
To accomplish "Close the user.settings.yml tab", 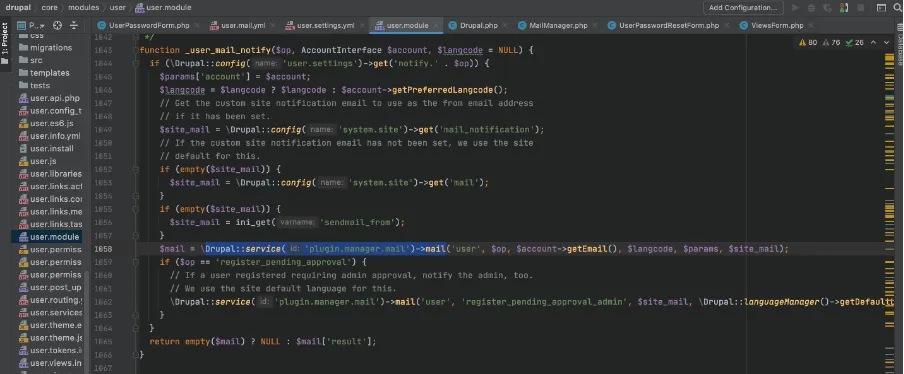I will click(362, 25).
